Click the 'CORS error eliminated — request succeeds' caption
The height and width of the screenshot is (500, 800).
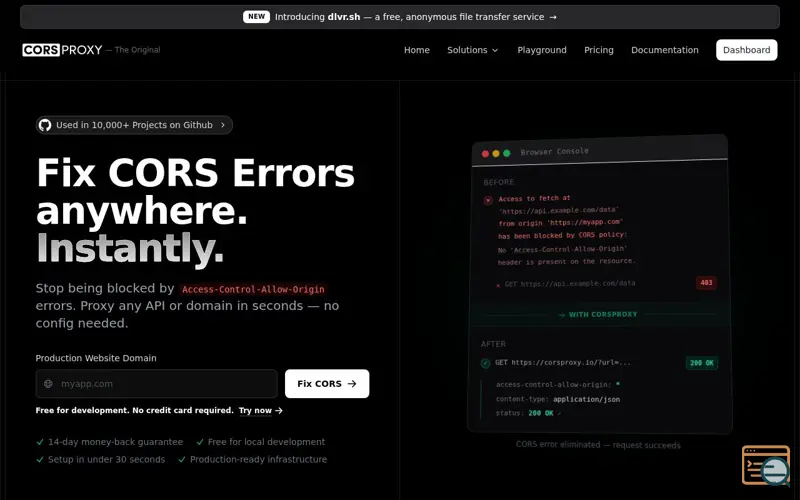(598, 445)
